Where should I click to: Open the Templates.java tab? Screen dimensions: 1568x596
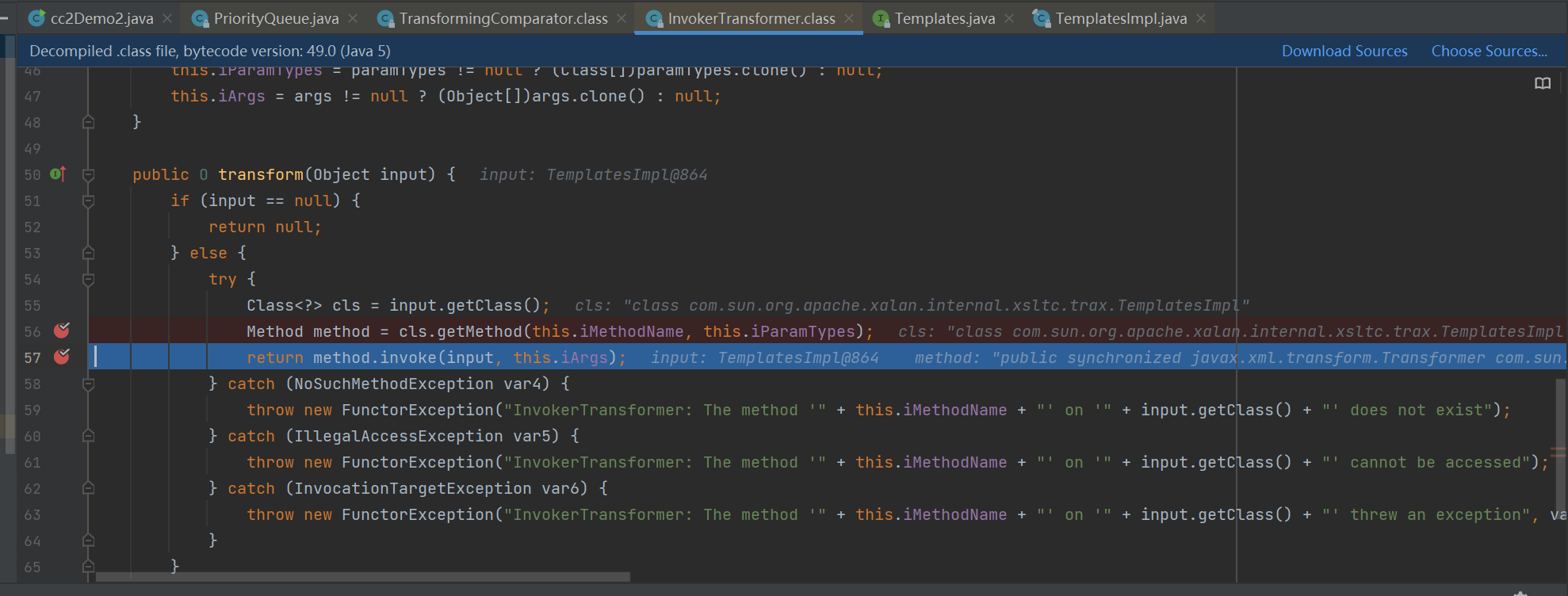pos(945,18)
